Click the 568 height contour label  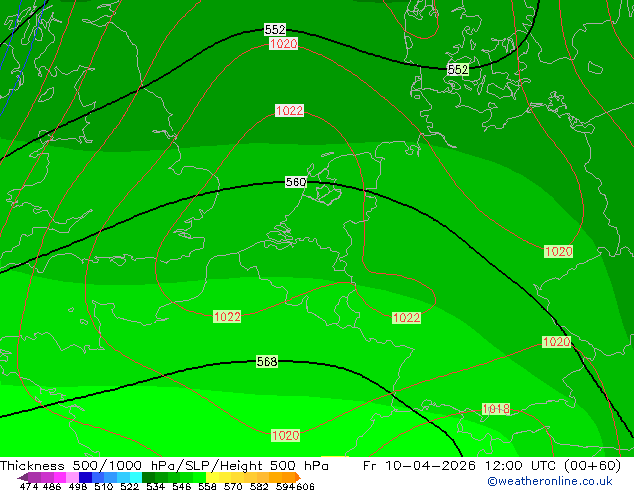(267, 361)
